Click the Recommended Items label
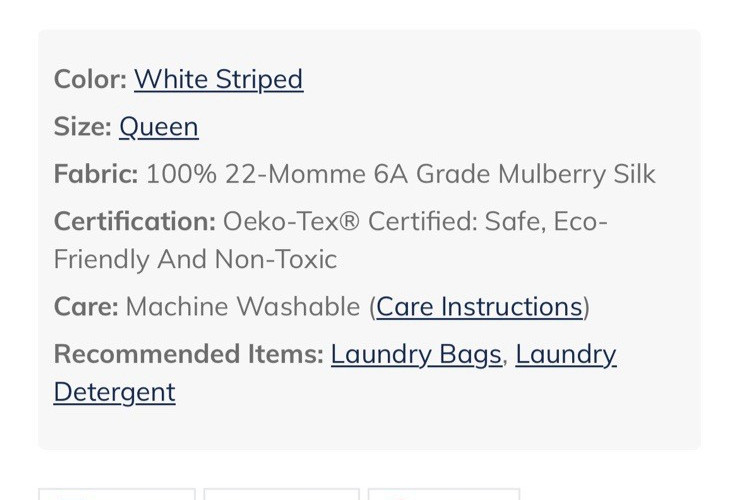 coord(189,354)
